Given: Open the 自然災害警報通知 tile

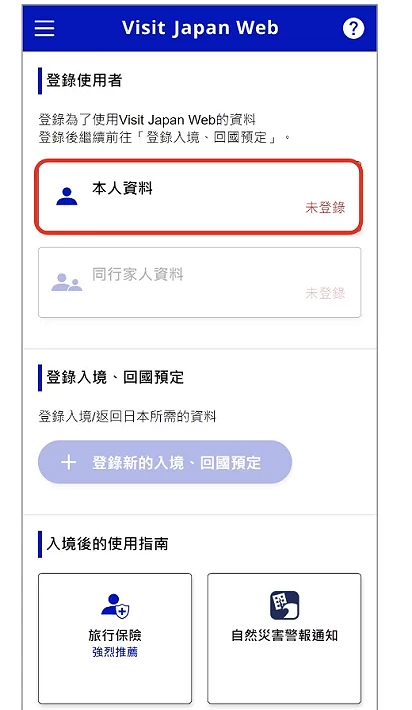Looking at the screenshot, I should (284, 638).
